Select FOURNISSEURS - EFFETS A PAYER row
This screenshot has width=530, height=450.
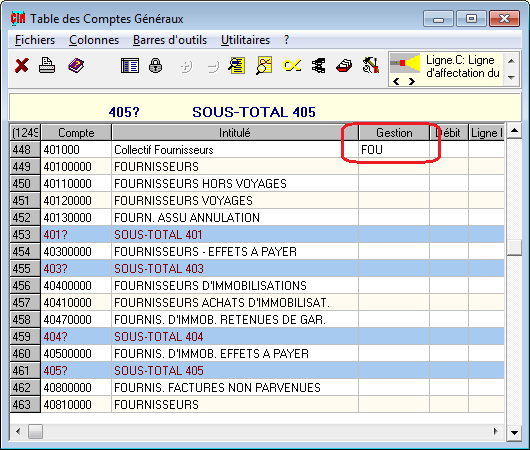click(x=257, y=252)
